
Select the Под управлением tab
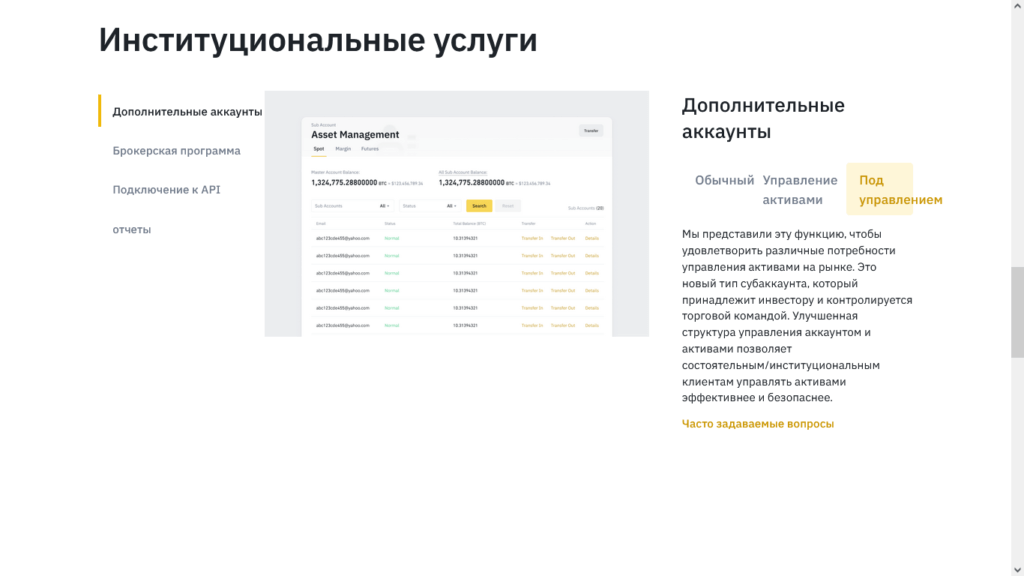pyautogui.click(x=879, y=190)
